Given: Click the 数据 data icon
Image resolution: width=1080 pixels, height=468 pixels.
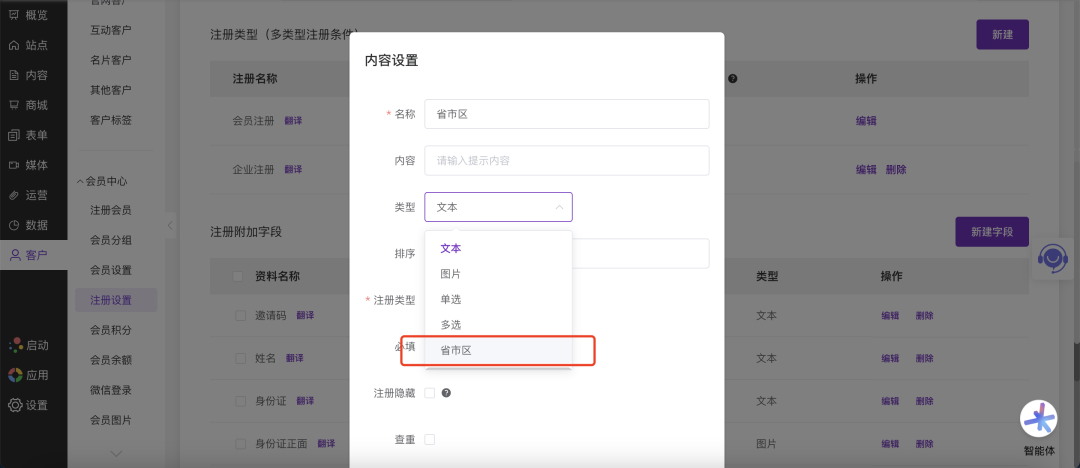Looking at the screenshot, I should pos(14,225).
